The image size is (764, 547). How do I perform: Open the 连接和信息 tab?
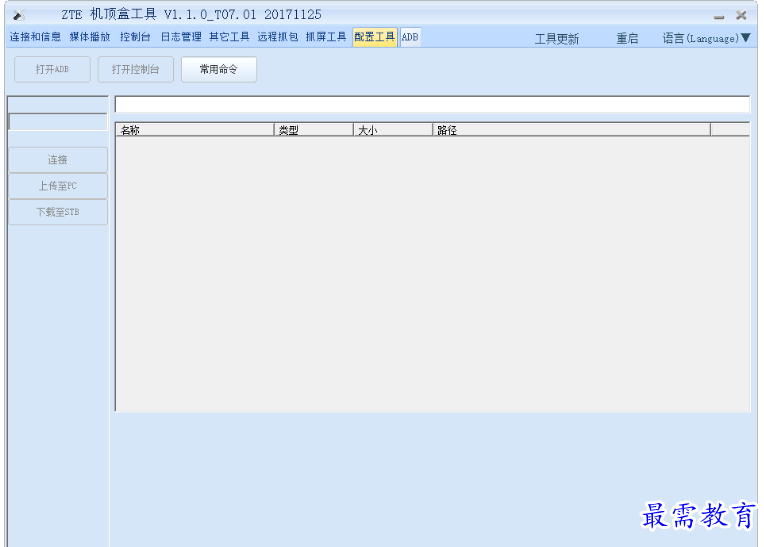click(x=35, y=37)
